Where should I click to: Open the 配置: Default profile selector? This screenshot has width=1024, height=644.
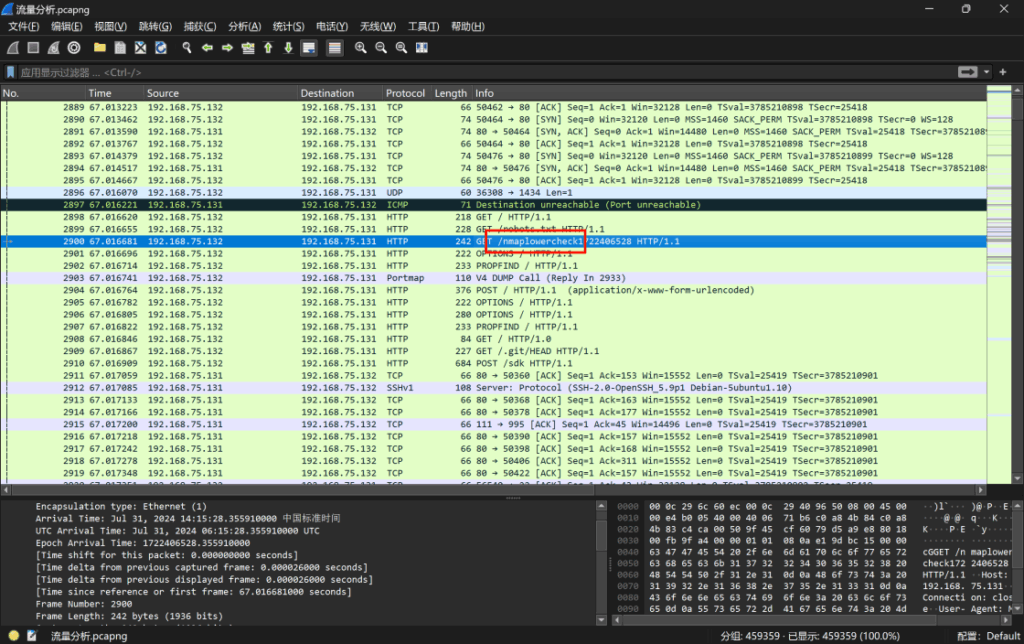click(988, 636)
